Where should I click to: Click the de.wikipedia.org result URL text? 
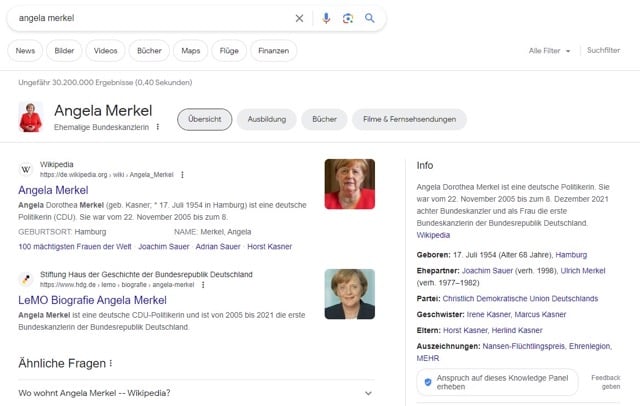(x=107, y=175)
